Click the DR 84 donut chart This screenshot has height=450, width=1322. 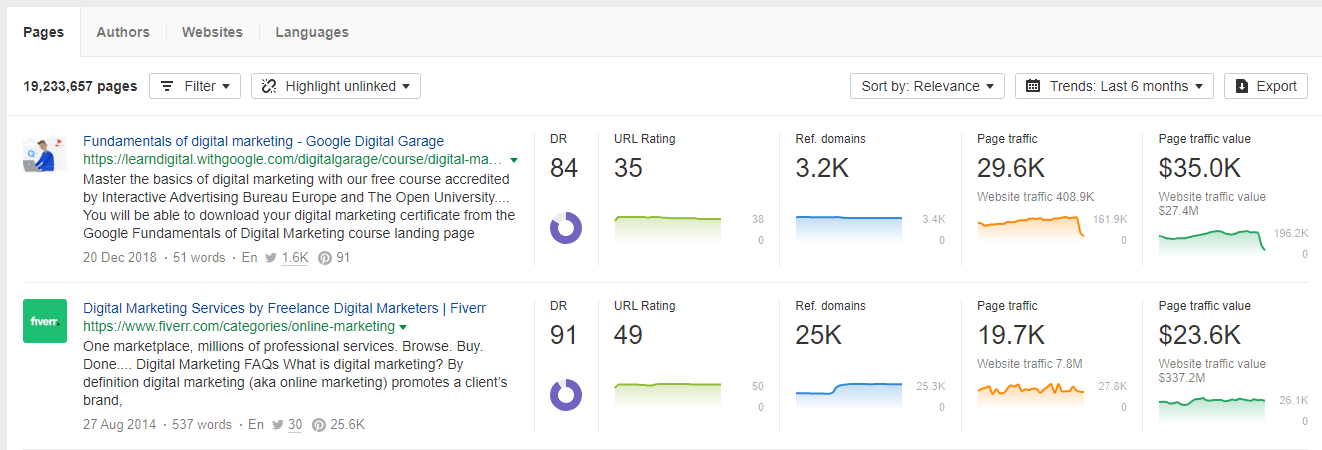point(566,227)
